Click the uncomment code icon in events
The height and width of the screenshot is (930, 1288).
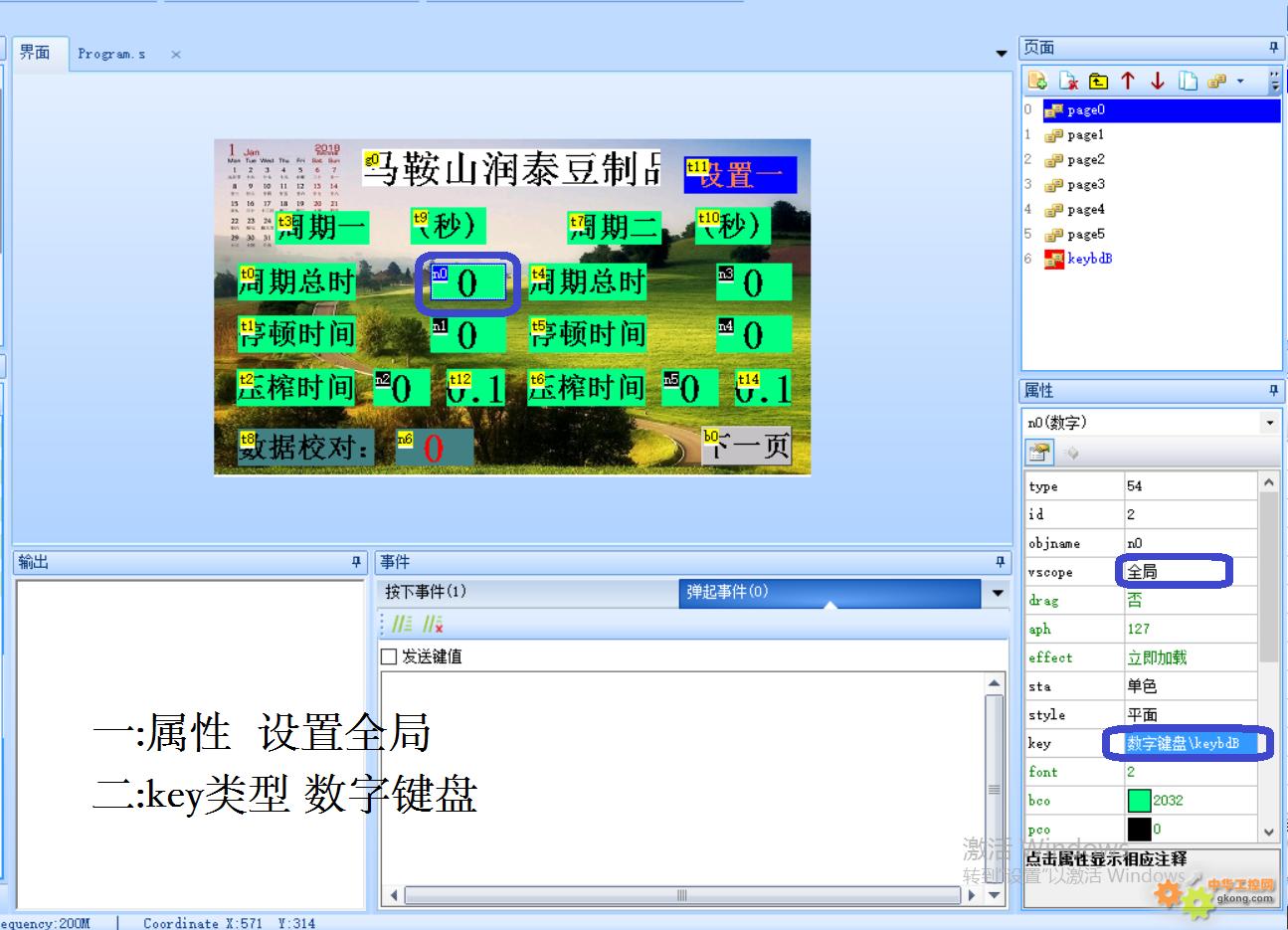click(x=433, y=624)
